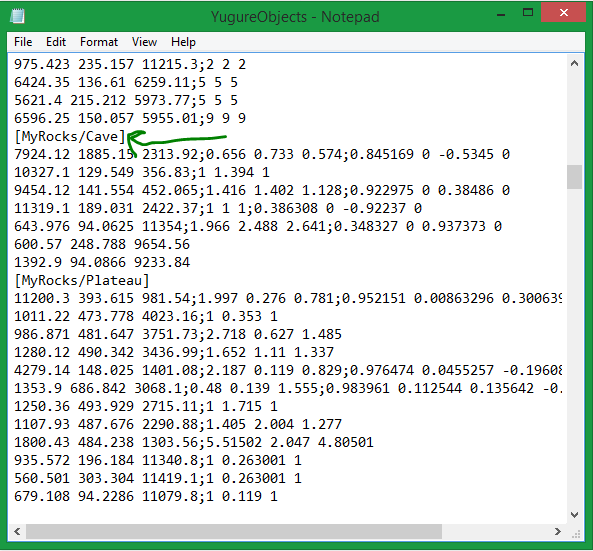Click the vertical scrollbar down arrow
This screenshot has height=551, width=593.
[x=574, y=515]
